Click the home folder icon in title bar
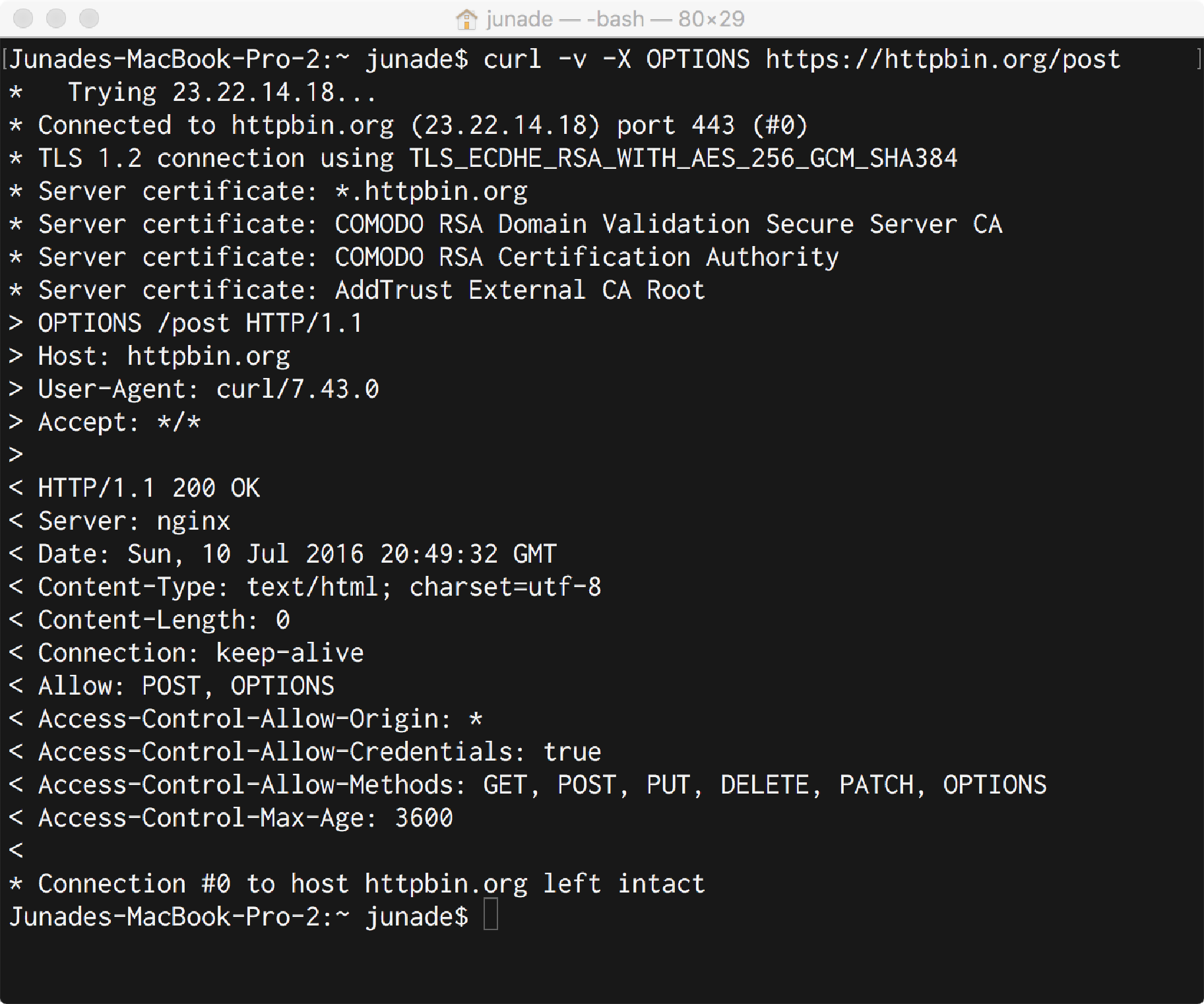The width and height of the screenshot is (1204, 1004). tap(466, 19)
